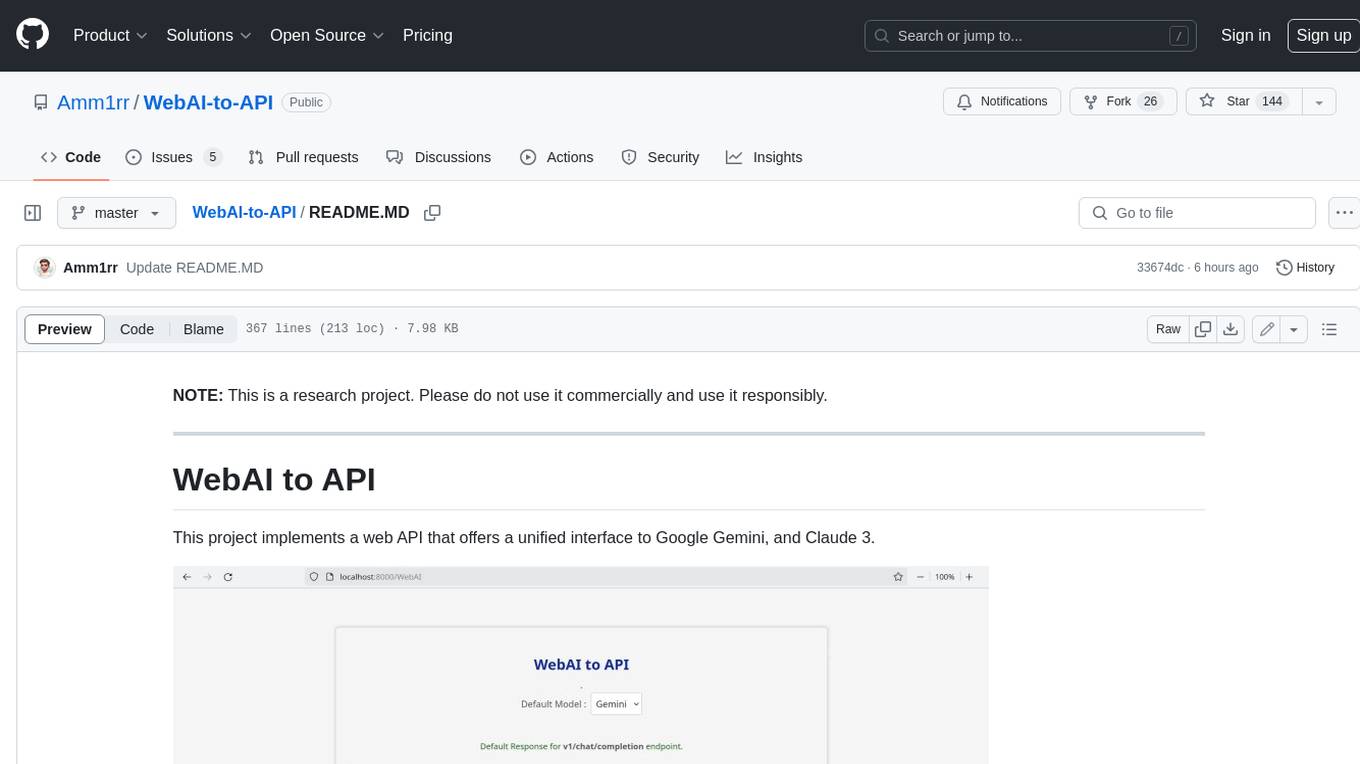Expand the file tree side panel
1360x764 pixels.
coord(32,213)
